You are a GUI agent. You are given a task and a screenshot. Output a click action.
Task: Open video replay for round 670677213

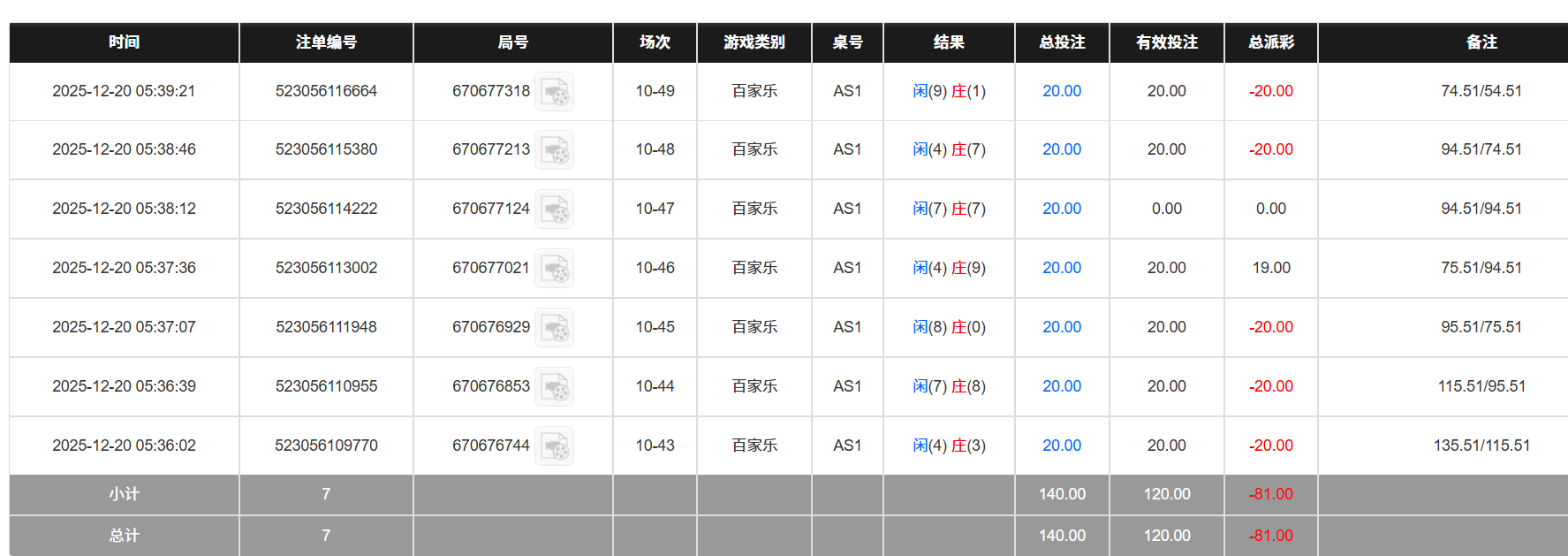coord(555,150)
